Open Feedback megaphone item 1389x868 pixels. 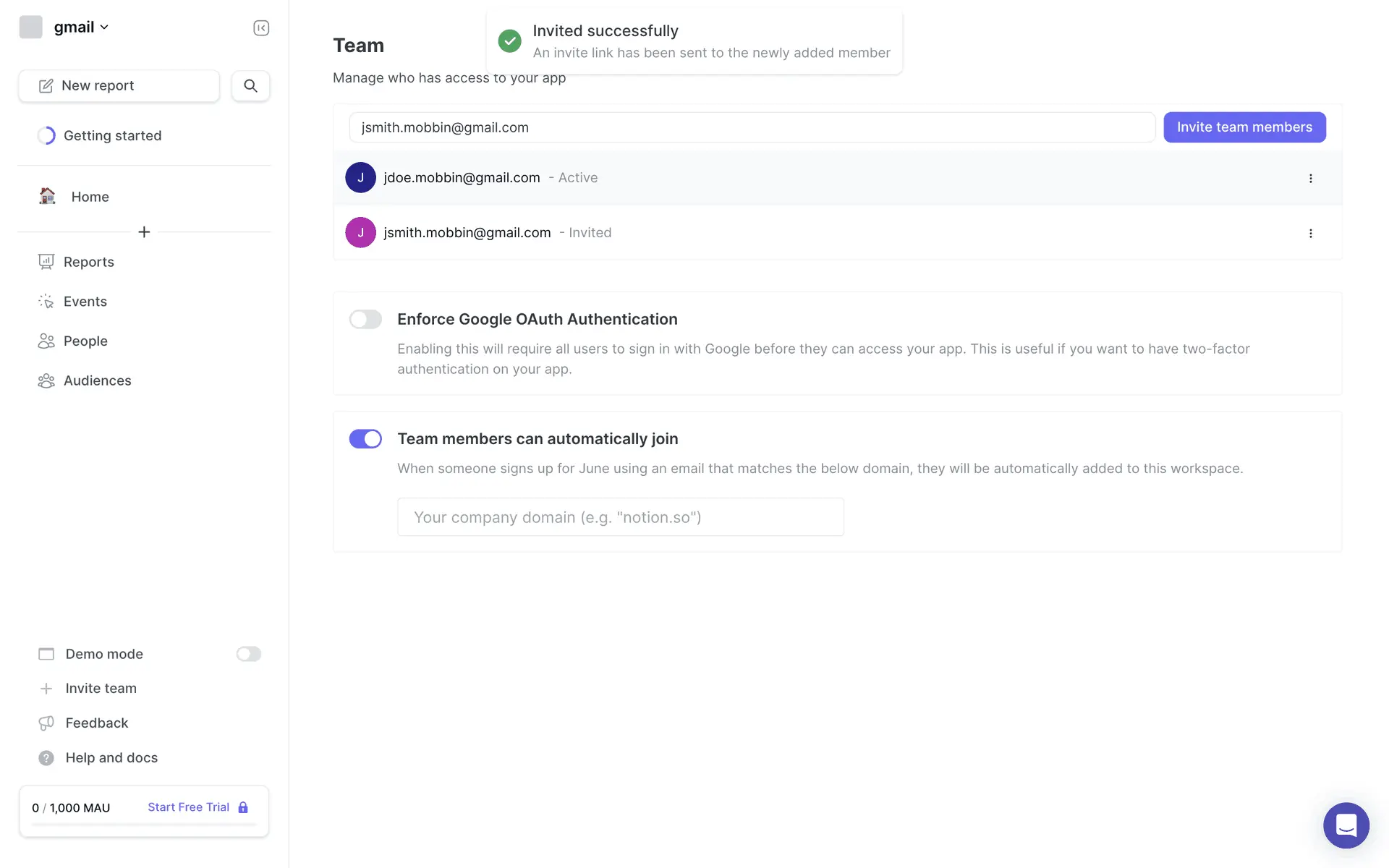pos(96,723)
